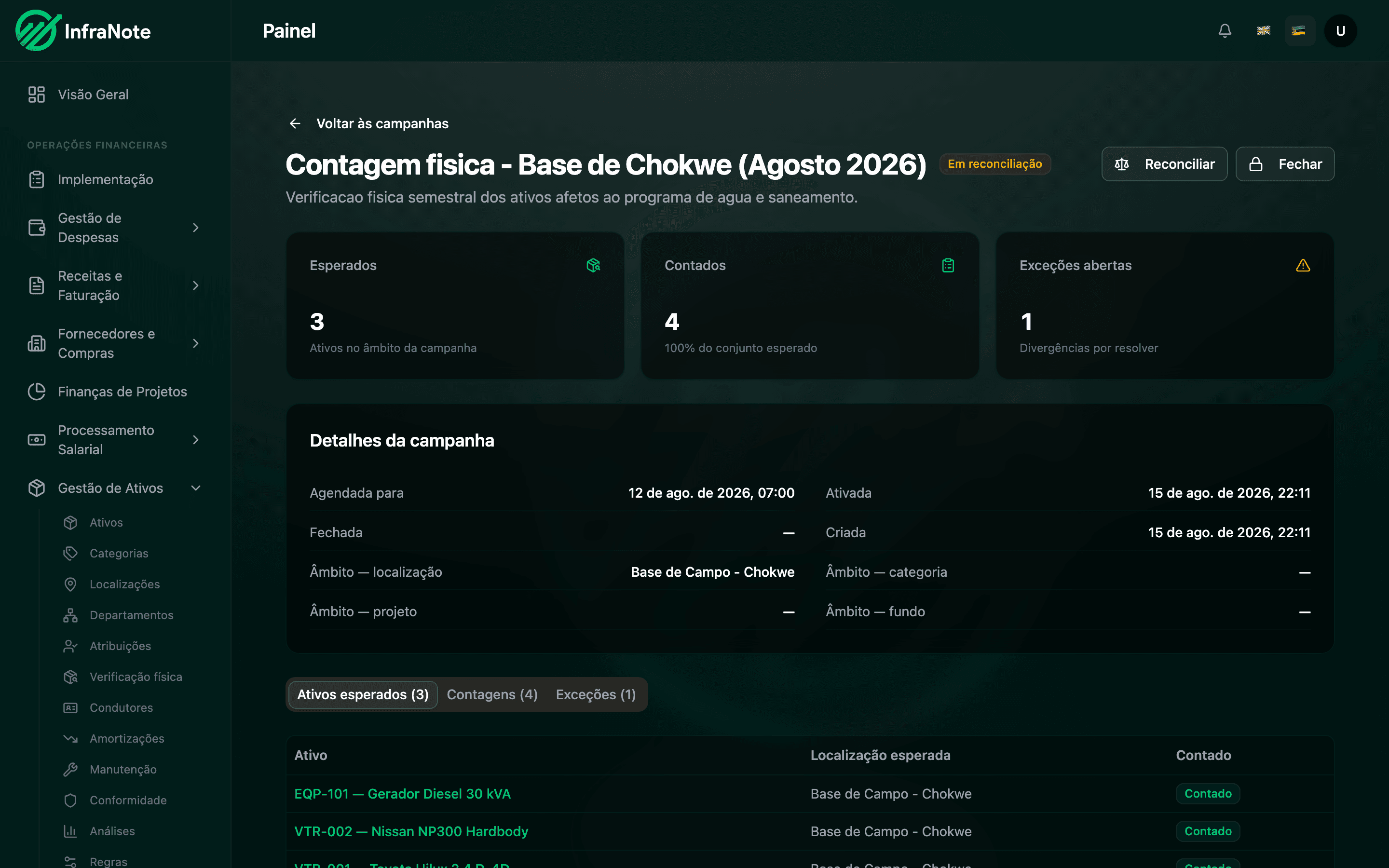The image size is (1389, 868).
Task: Click the Base de Campo - Chokwe scope value
Action: pos(712,572)
